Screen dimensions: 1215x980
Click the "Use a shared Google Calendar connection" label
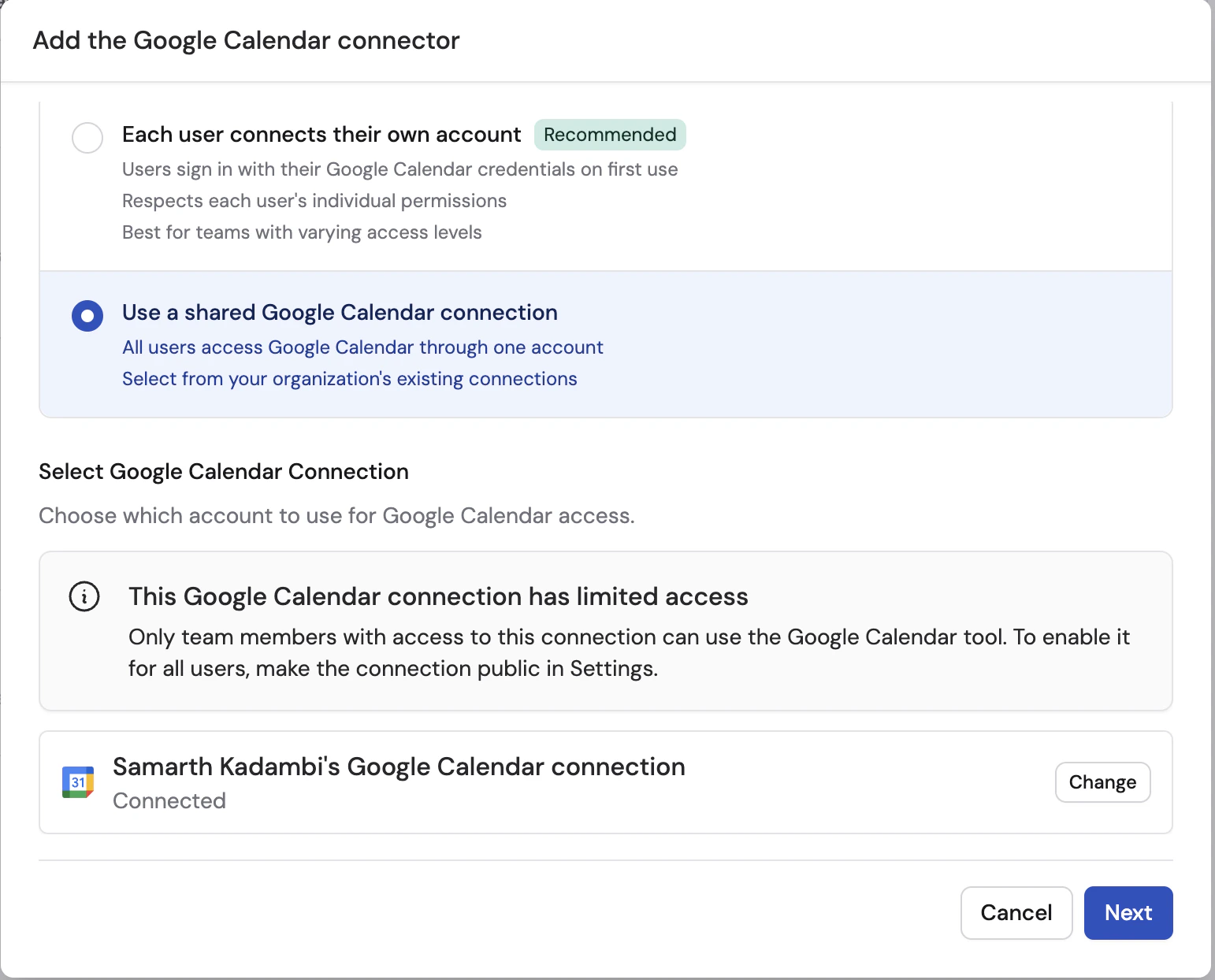[340, 313]
